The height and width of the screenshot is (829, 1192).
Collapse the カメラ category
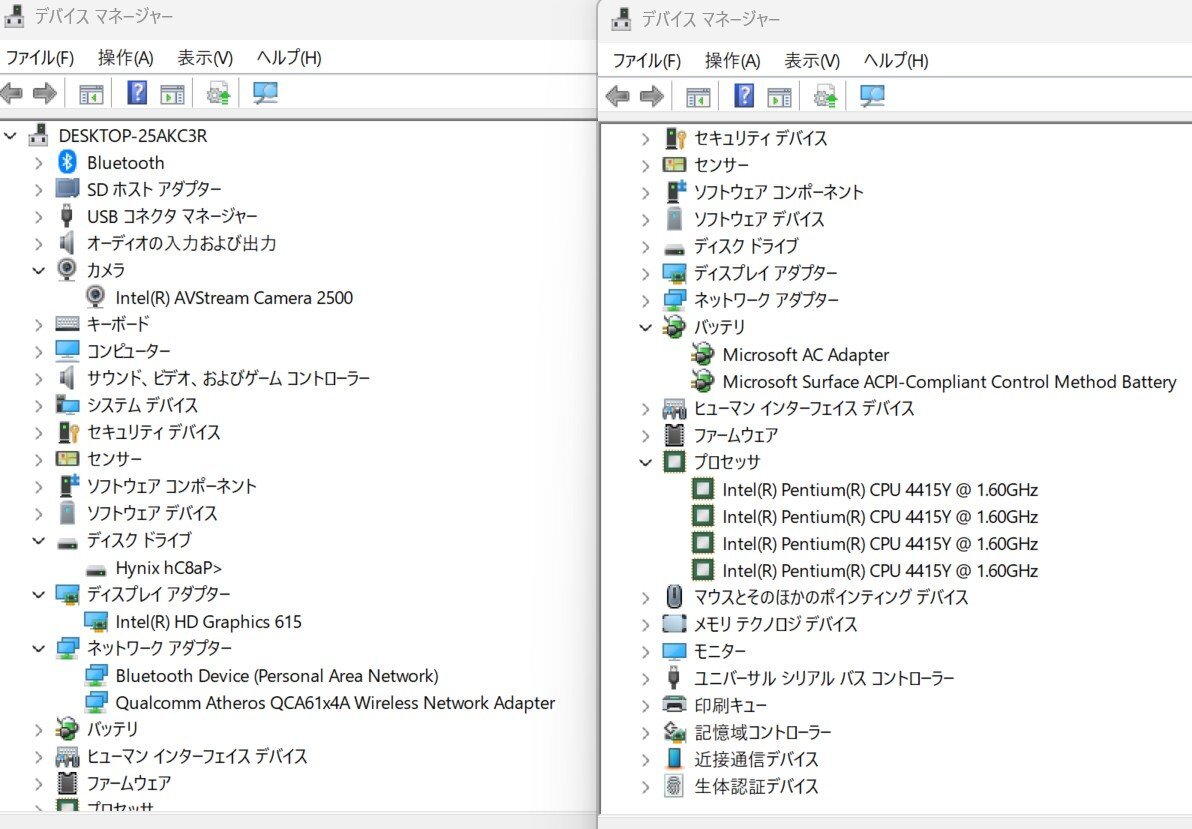[38, 270]
